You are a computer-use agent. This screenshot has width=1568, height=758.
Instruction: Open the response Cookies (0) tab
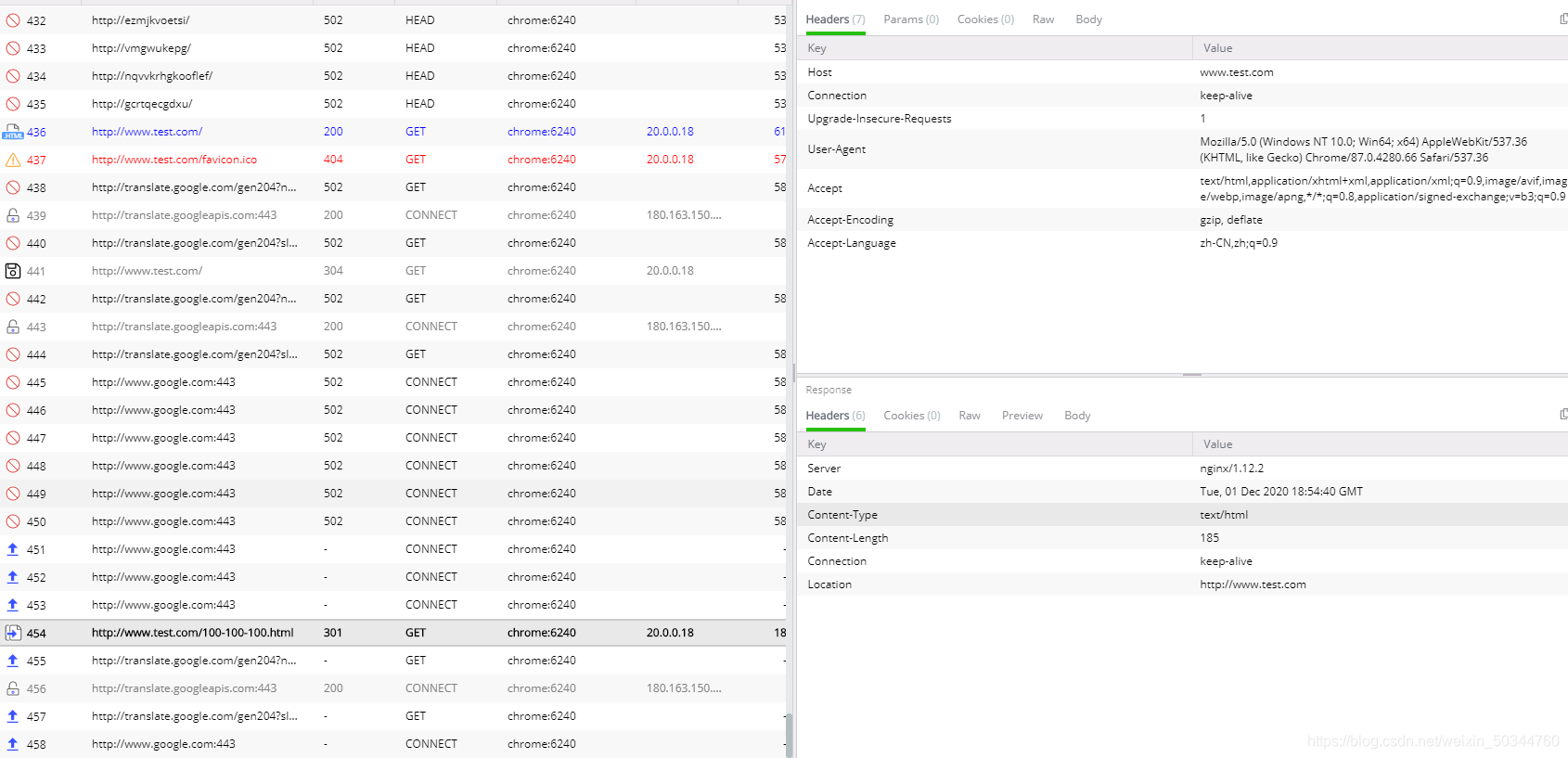(x=911, y=416)
